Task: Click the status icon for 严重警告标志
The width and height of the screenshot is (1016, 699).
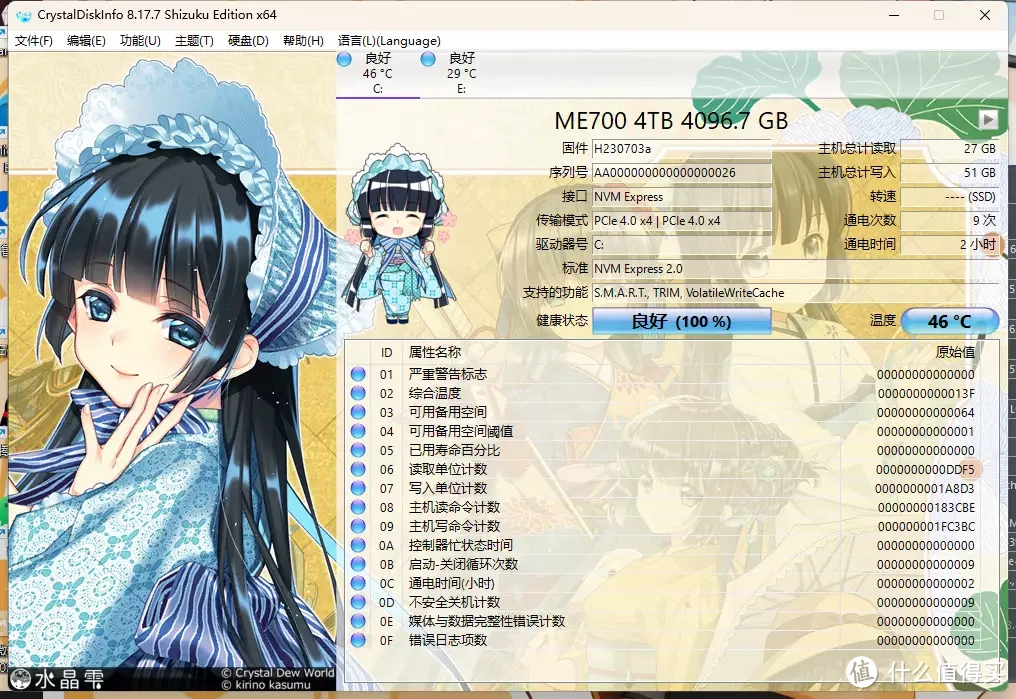Action: tap(358, 374)
